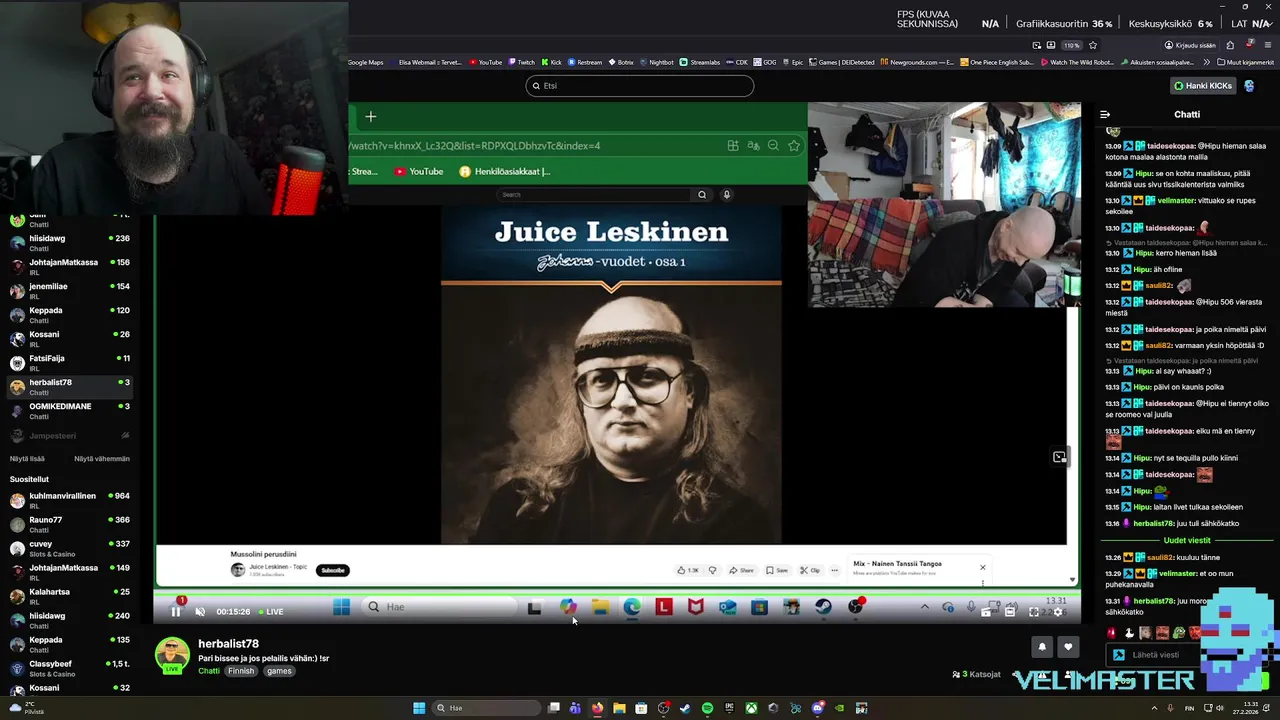Click new tab plus in streamed browser
The image size is (1280, 720).
(x=370, y=117)
